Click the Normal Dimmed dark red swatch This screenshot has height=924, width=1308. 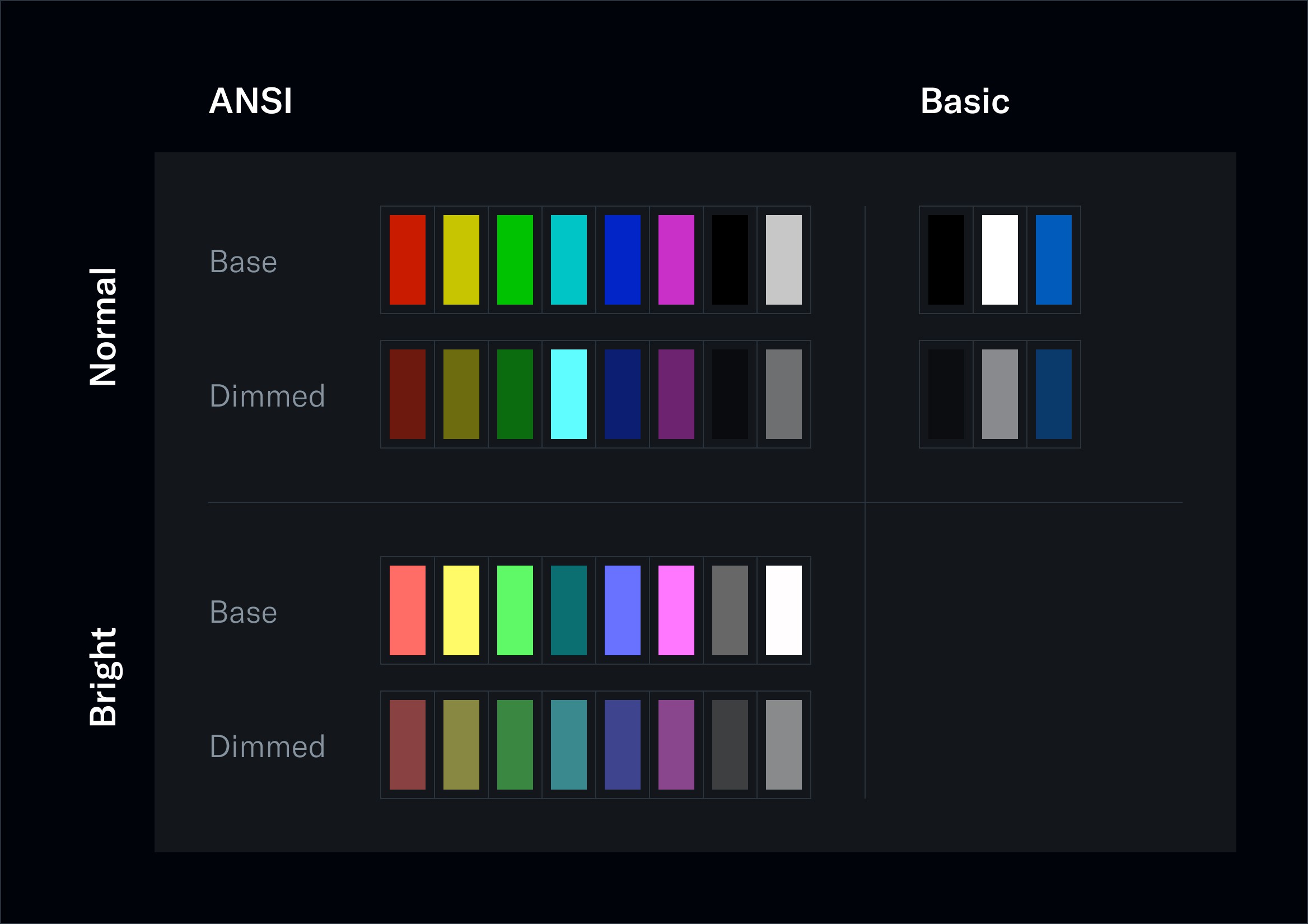(x=407, y=394)
